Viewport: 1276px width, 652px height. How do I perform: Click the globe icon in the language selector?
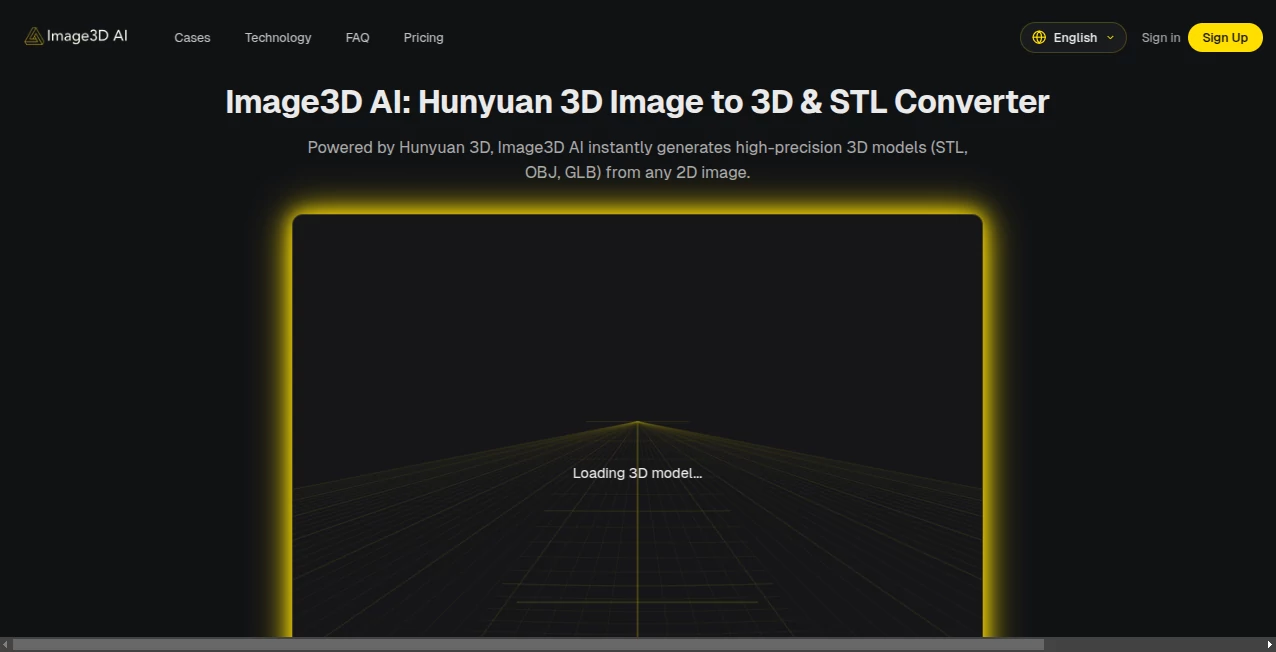[x=1040, y=37]
